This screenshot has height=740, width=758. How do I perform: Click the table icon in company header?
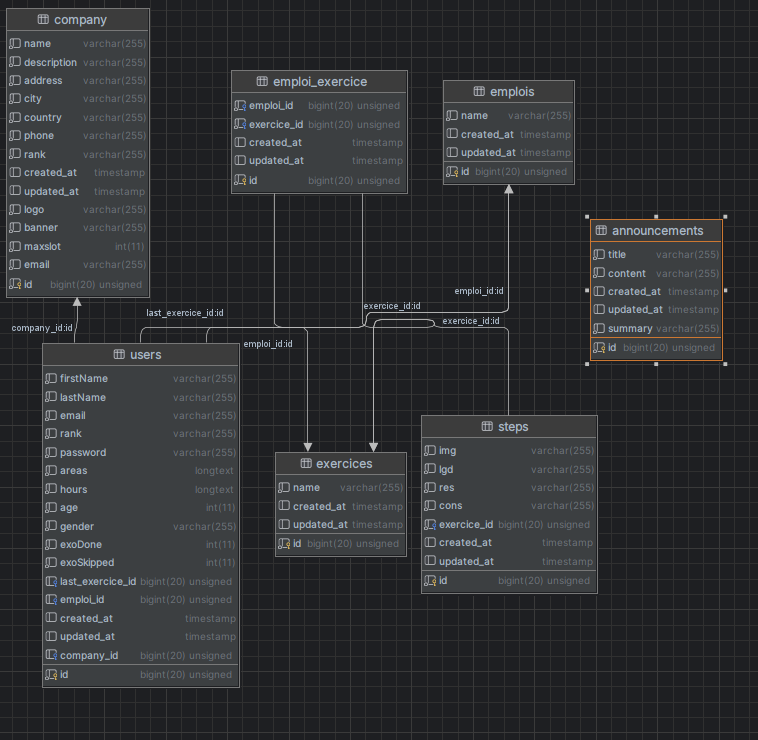[x=43, y=20]
